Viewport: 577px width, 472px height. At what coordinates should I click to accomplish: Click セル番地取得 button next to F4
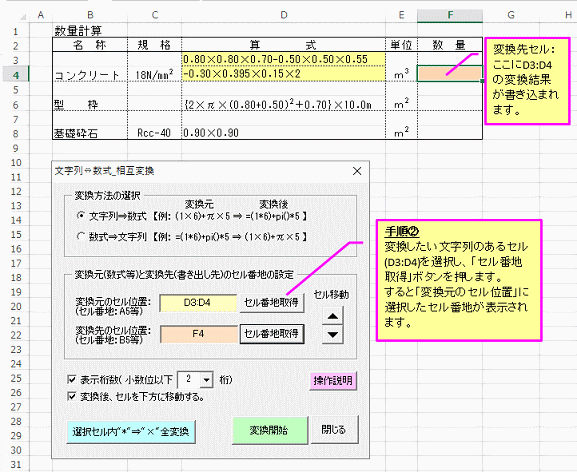(272, 334)
